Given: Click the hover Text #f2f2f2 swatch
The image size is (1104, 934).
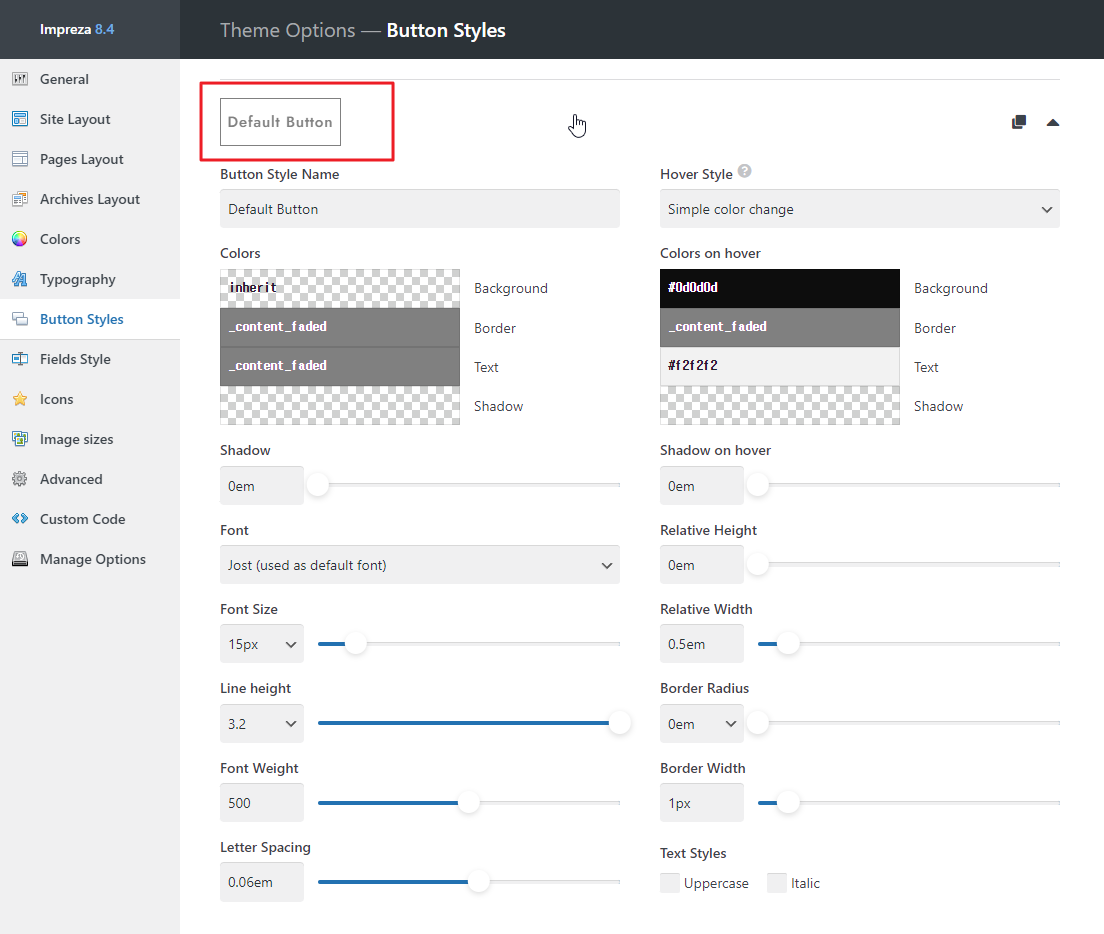Looking at the screenshot, I should click(x=779, y=366).
